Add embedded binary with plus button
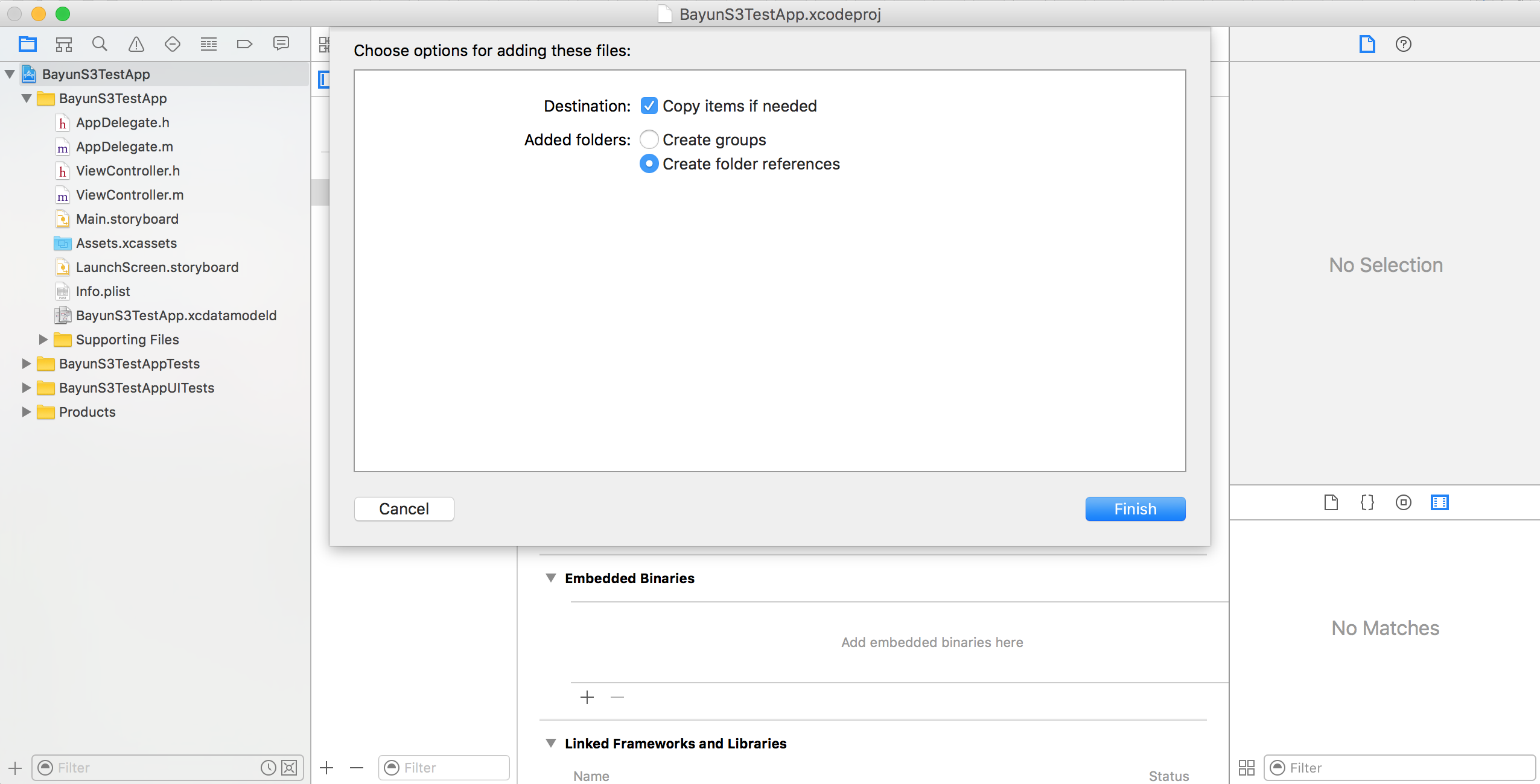 coord(587,698)
